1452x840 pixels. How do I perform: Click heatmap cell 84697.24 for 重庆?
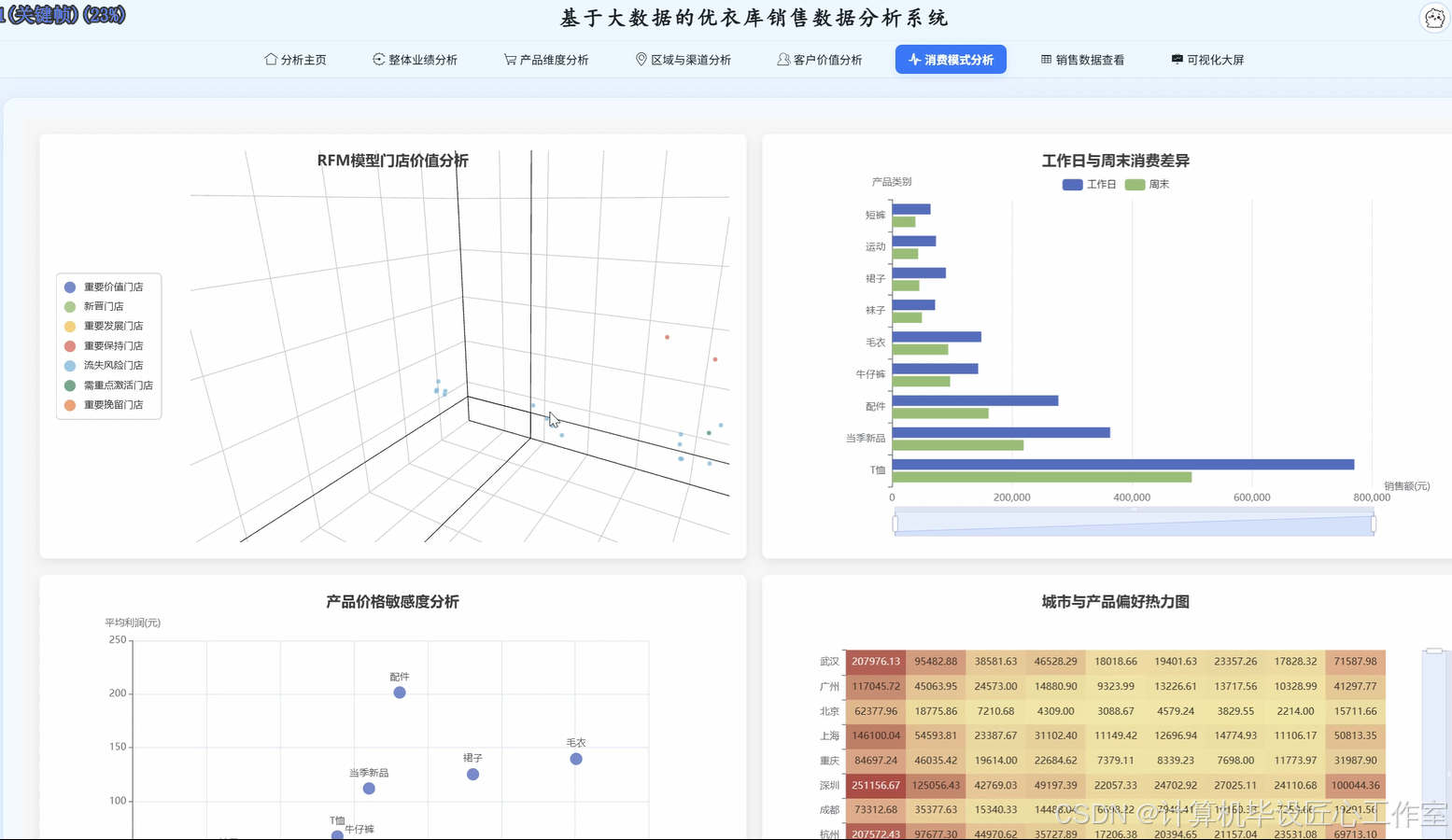point(876,761)
